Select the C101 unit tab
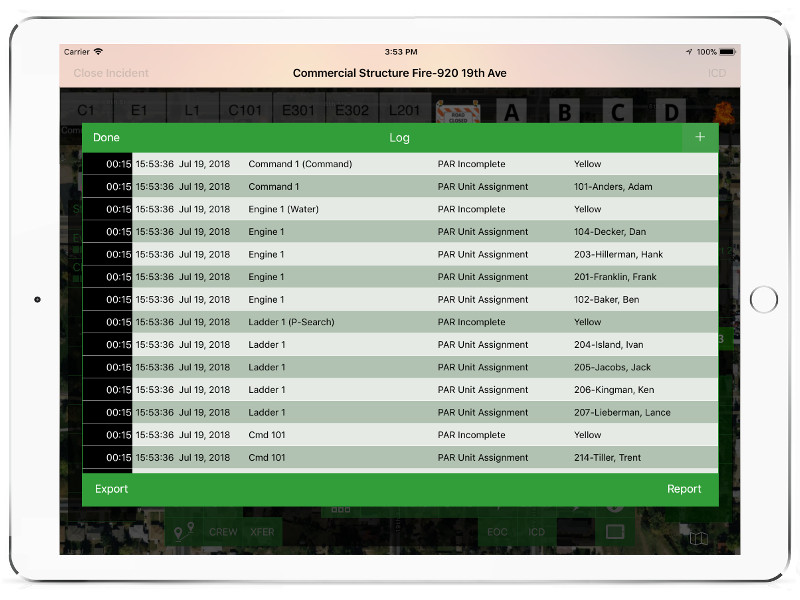This screenshot has height=600, width=800. point(245,110)
